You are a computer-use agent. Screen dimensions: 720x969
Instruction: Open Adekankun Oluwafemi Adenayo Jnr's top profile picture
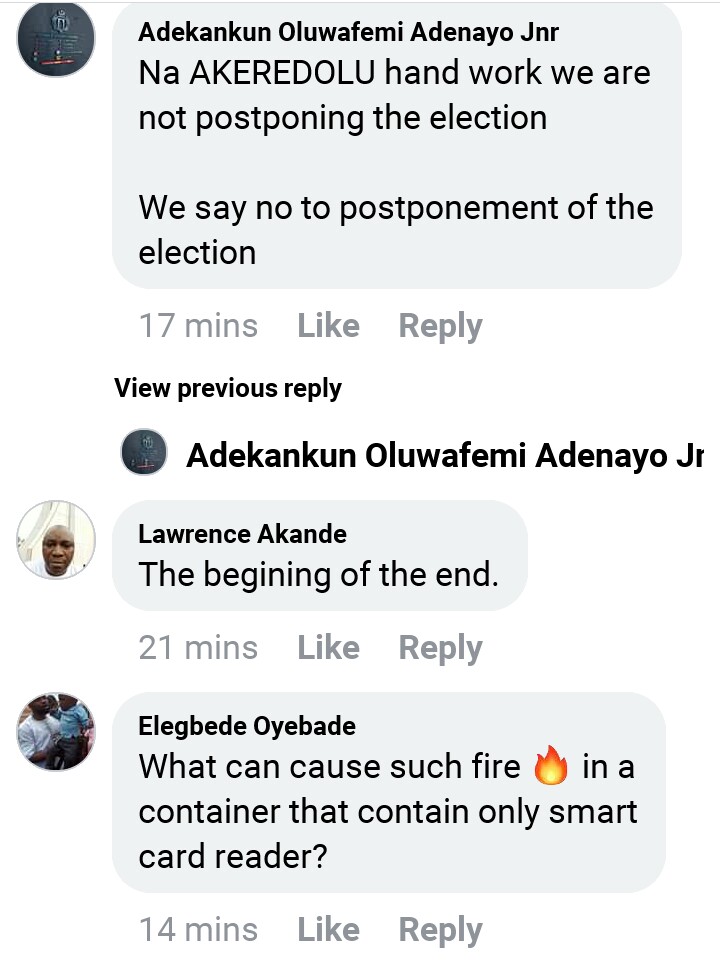tap(56, 40)
